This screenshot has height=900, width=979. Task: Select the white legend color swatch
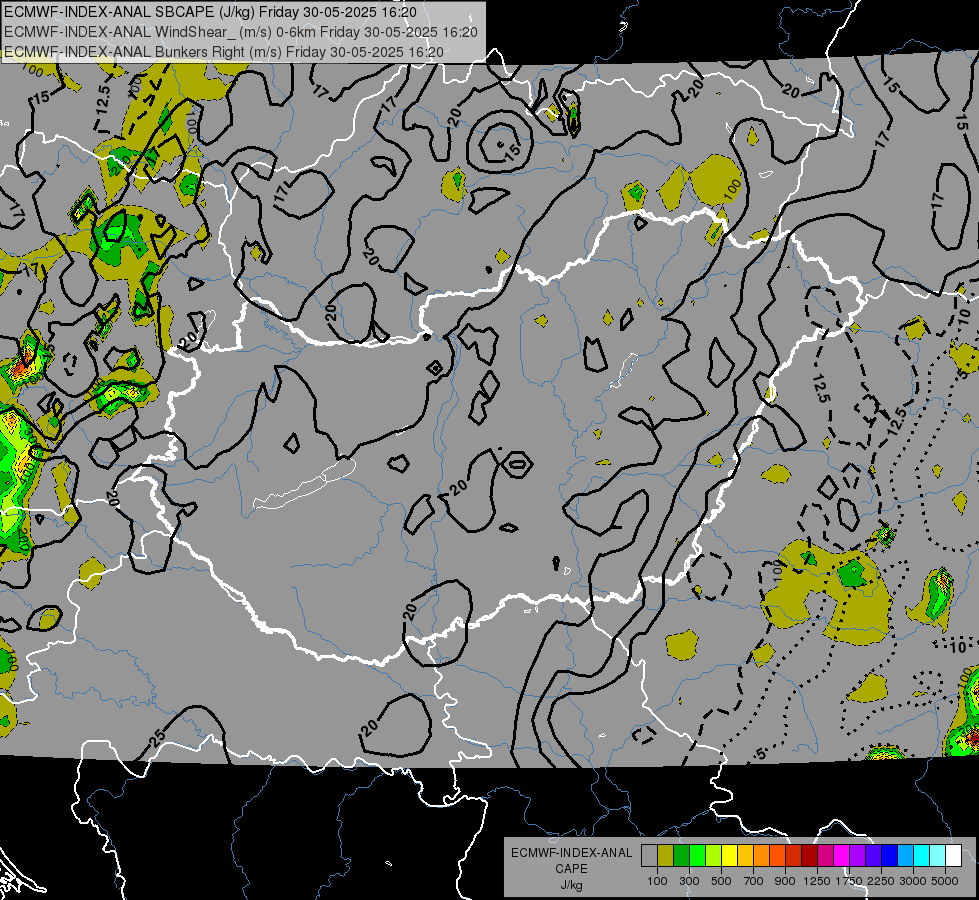click(953, 856)
